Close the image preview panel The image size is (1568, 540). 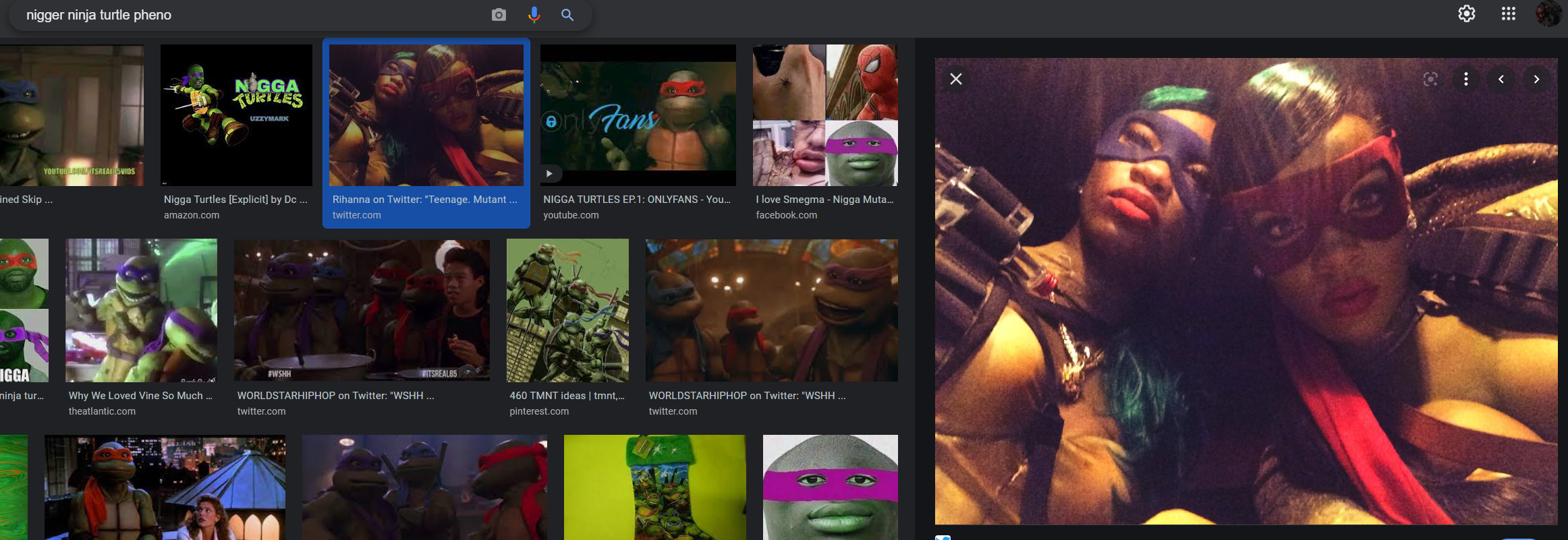point(956,79)
